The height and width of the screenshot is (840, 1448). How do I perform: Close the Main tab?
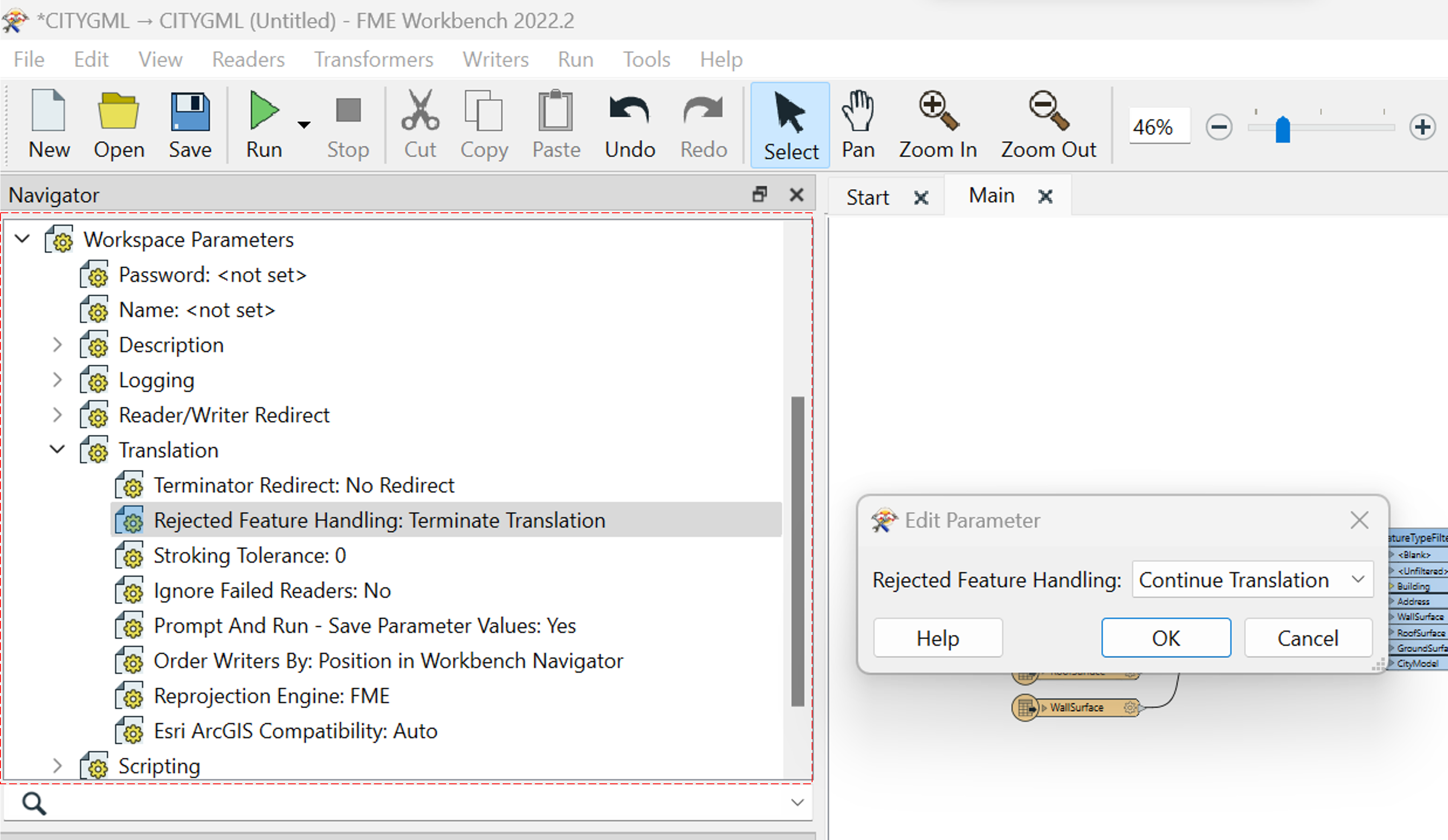click(1045, 197)
